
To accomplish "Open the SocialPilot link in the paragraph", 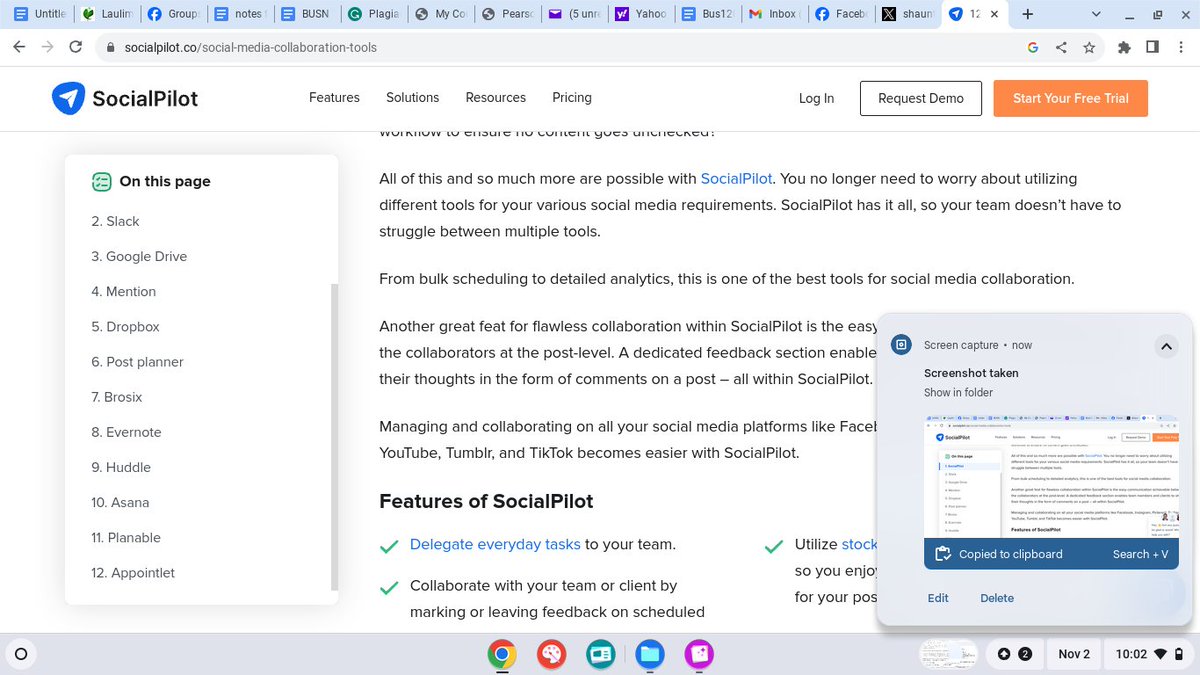I will point(736,179).
